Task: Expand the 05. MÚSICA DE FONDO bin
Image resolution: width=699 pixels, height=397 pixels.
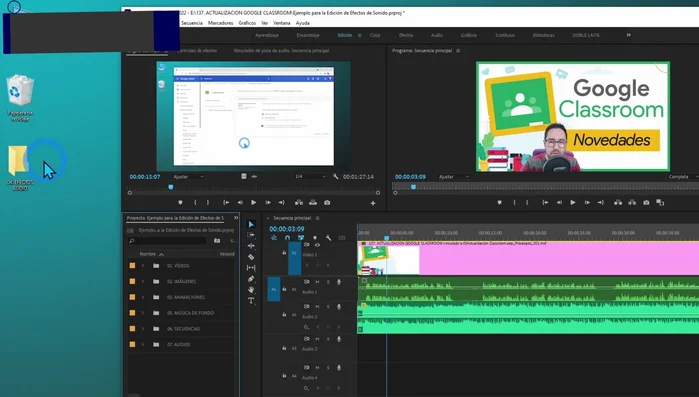Action: 143,313
